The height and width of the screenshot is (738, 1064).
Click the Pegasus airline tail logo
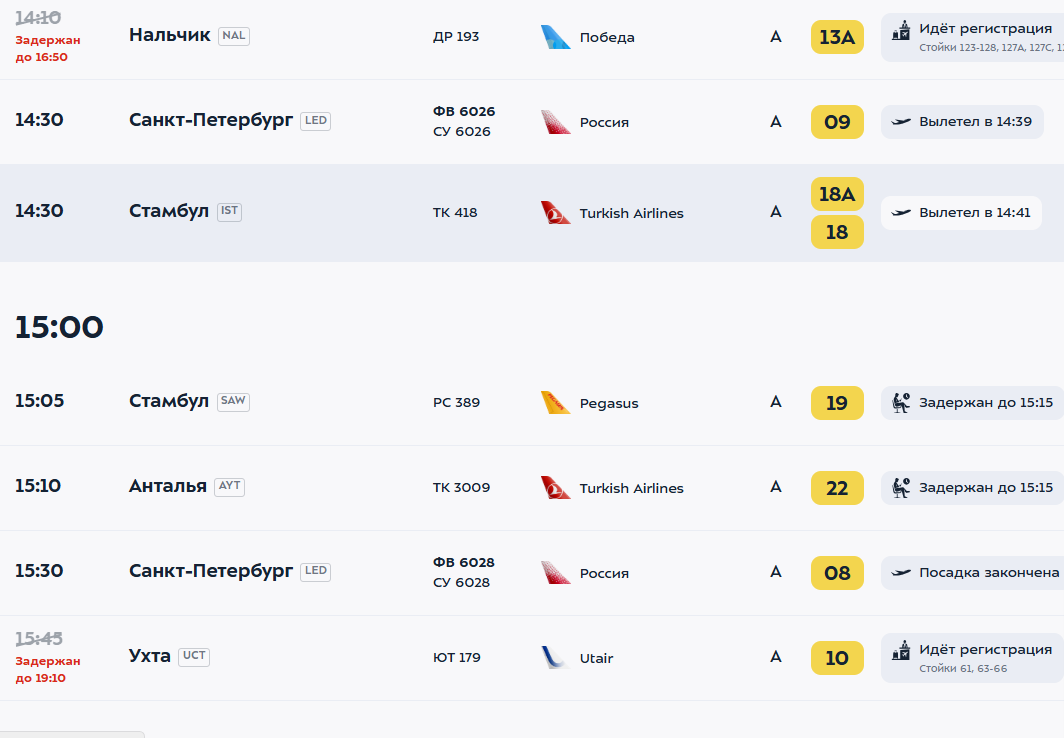tap(555, 403)
